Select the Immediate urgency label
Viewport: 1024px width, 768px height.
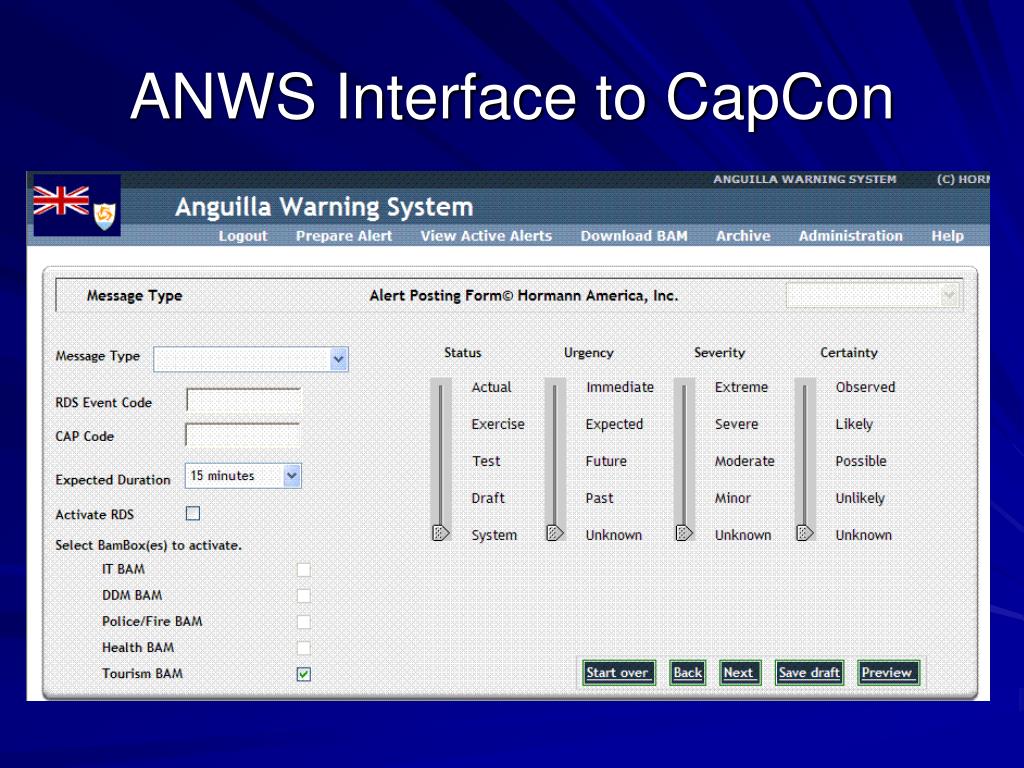coord(620,387)
